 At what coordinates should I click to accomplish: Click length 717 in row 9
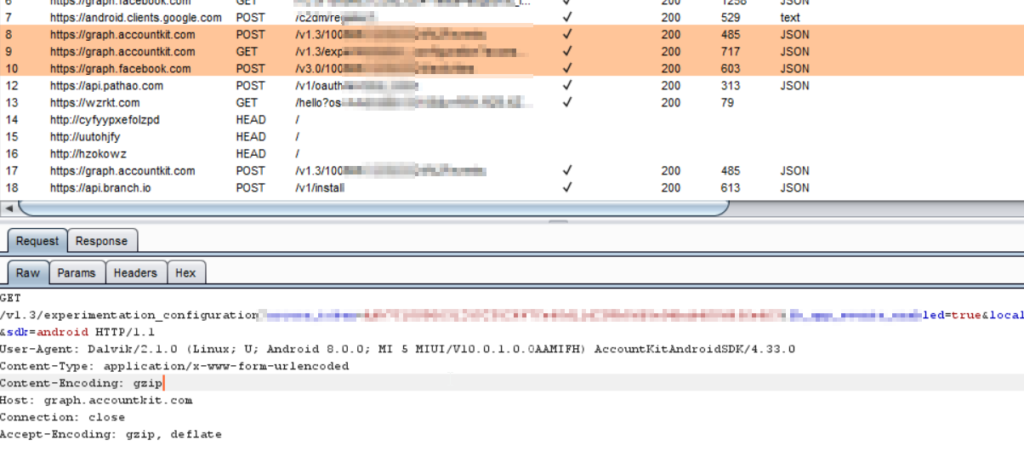point(731,52)
